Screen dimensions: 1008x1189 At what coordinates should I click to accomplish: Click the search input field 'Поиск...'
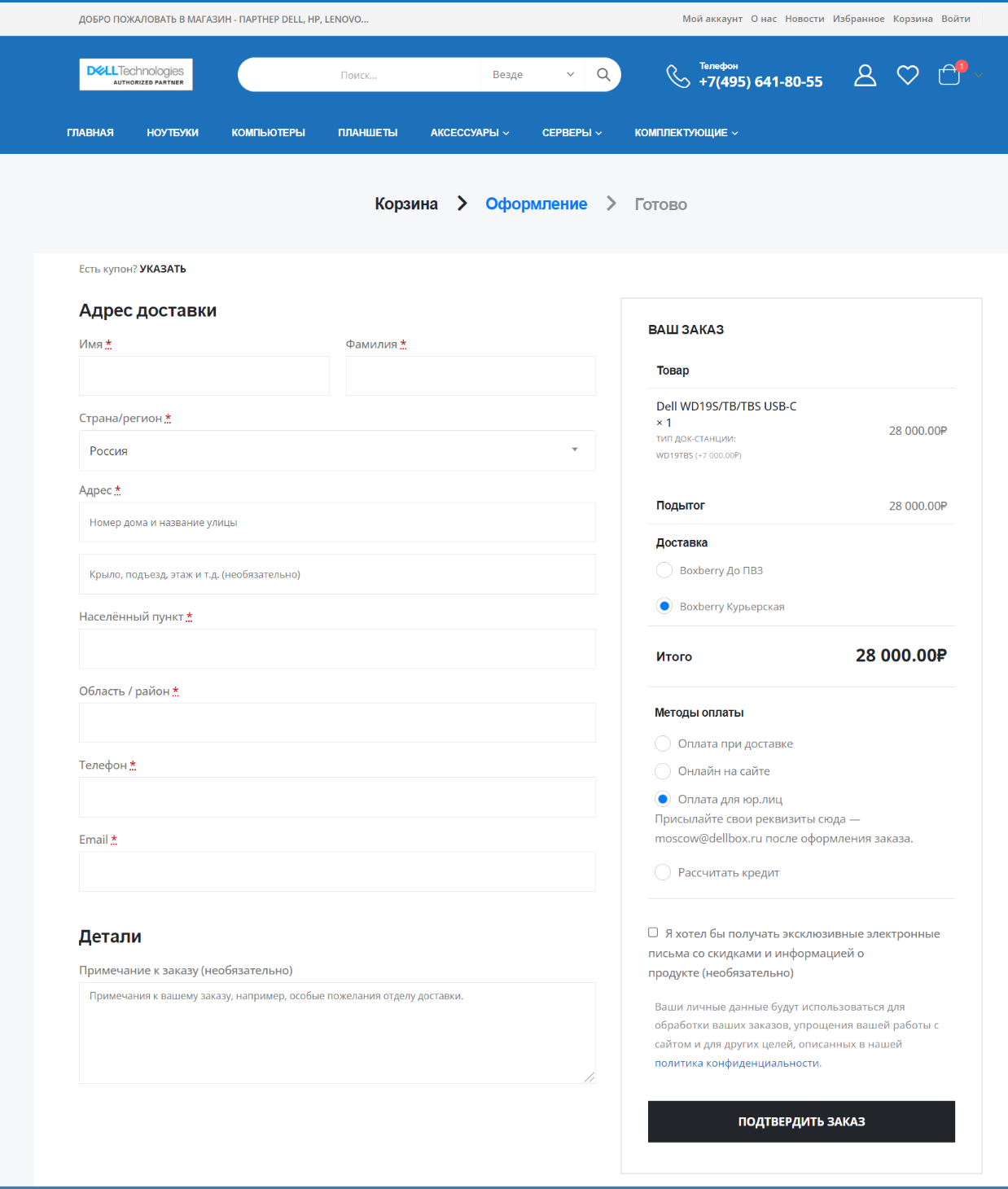pyautogui.click(x=359, y=75)
